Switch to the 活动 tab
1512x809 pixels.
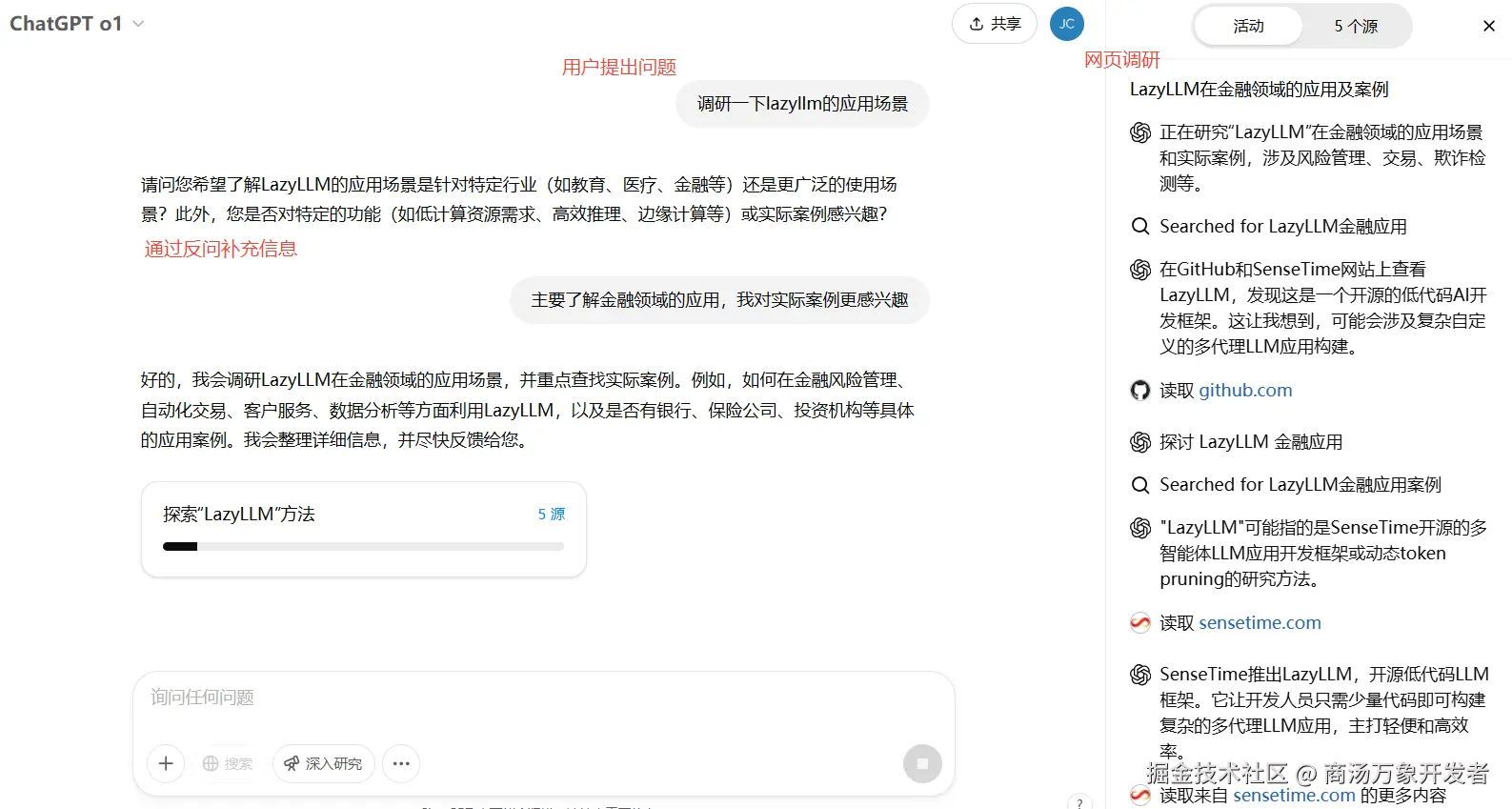1248,26
